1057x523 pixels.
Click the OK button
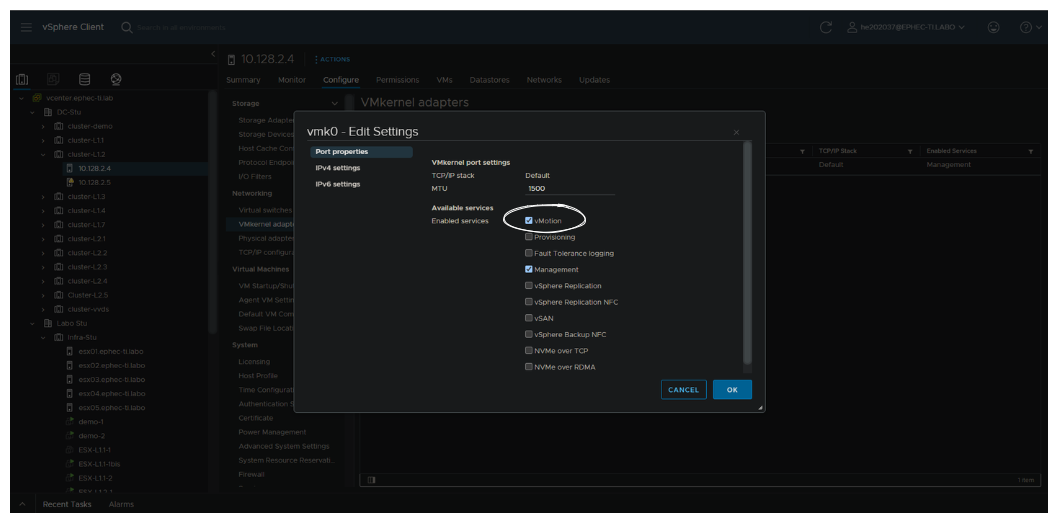pos(732,390)
